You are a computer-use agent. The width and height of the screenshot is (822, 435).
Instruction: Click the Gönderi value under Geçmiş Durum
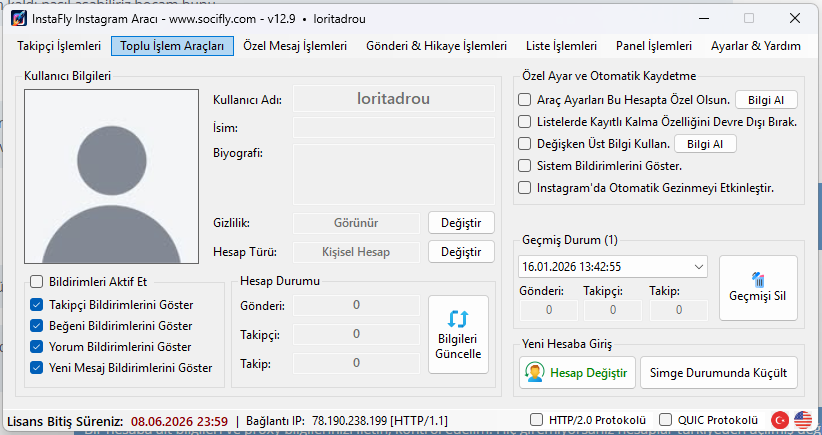[549, 310]
